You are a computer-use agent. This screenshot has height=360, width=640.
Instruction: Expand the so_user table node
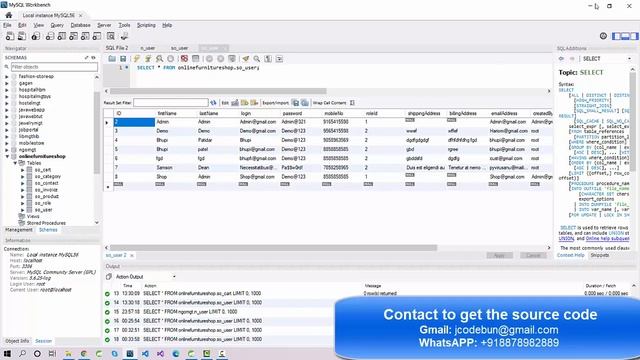pyautogui.click(x=23, y=210)
